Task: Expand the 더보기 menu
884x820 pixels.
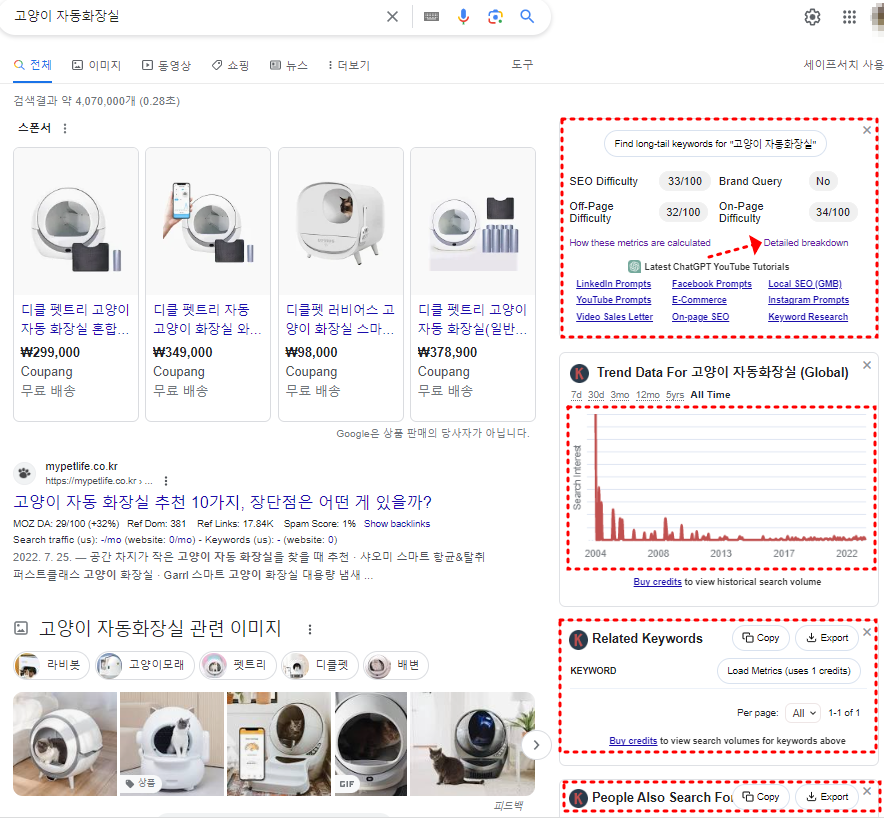Action: (x=349, y=65)
